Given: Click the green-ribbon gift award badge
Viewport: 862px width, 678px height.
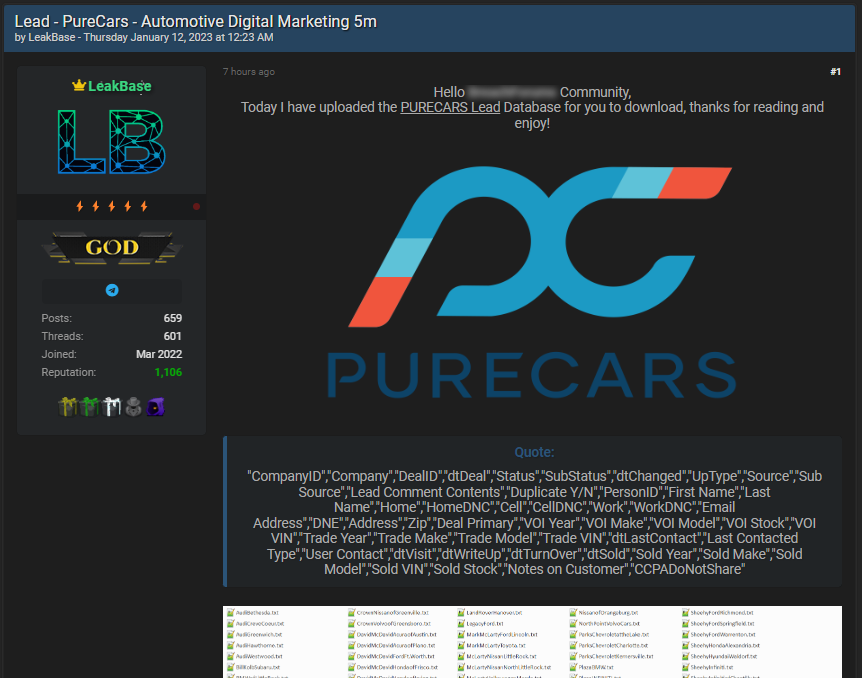Looking at the screenshot, I should click(x=89, y=407).
